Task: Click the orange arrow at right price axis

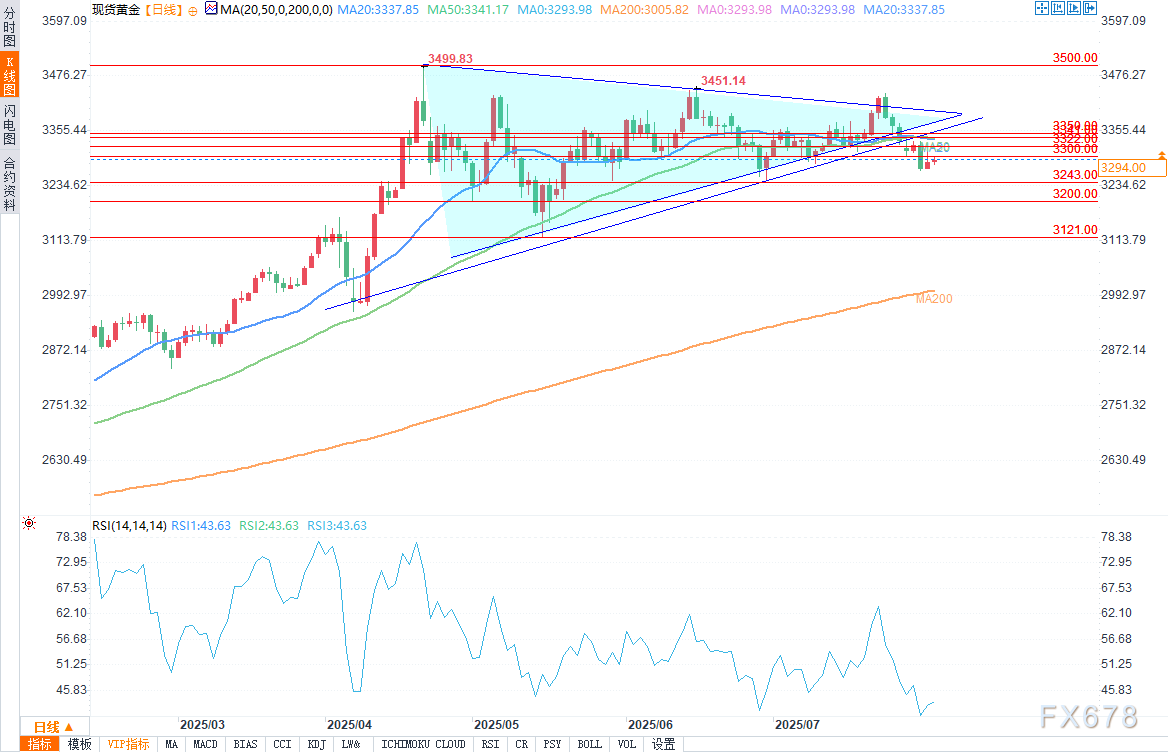Action: (1161, 156)
